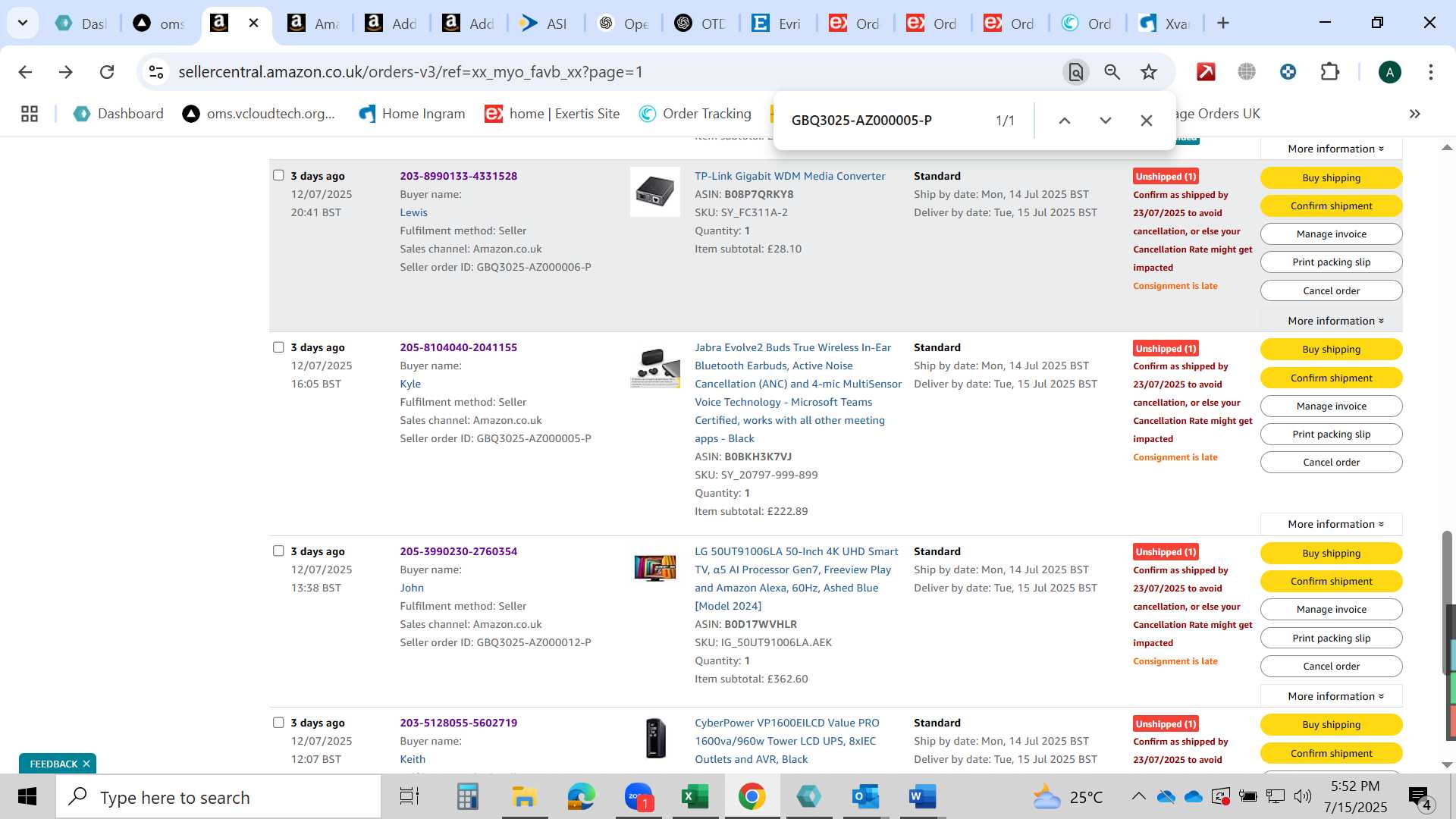The image size is (1456, 819).
Task: Open the Home Ingram bookmark
Action: [412, 114]
